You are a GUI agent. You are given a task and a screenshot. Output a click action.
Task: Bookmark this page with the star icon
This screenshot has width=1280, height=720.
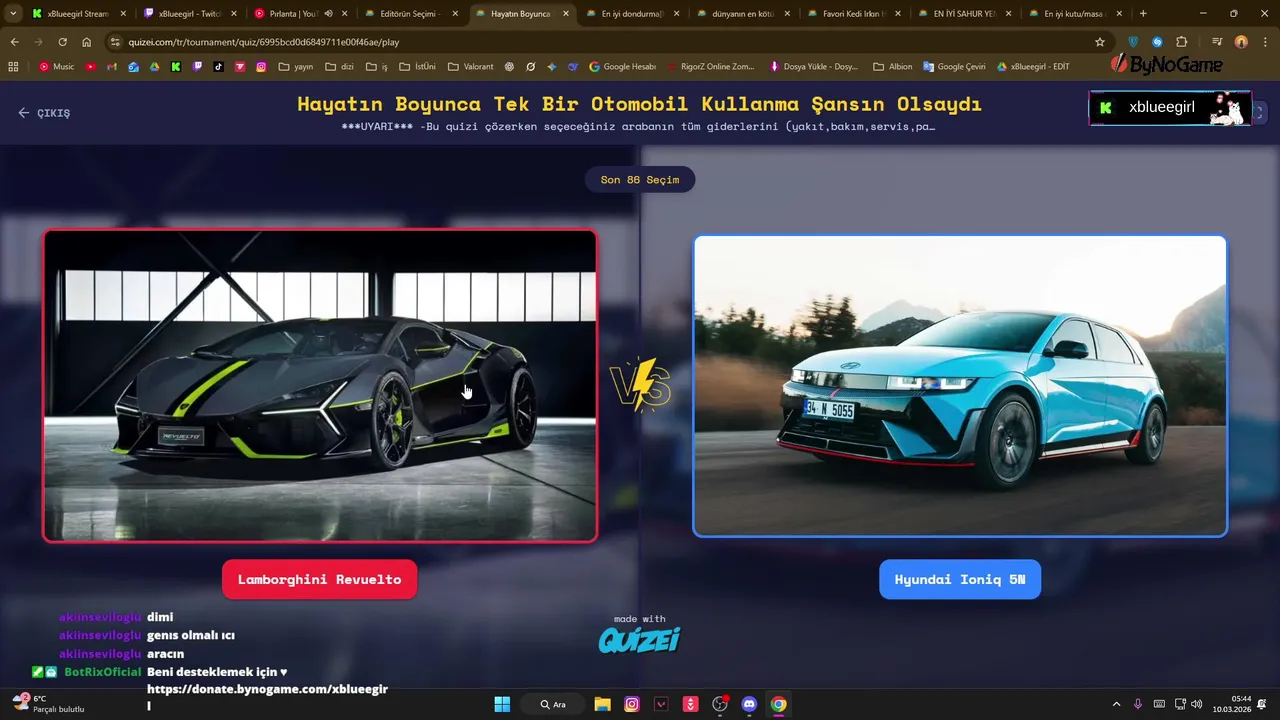[1100, 42]
